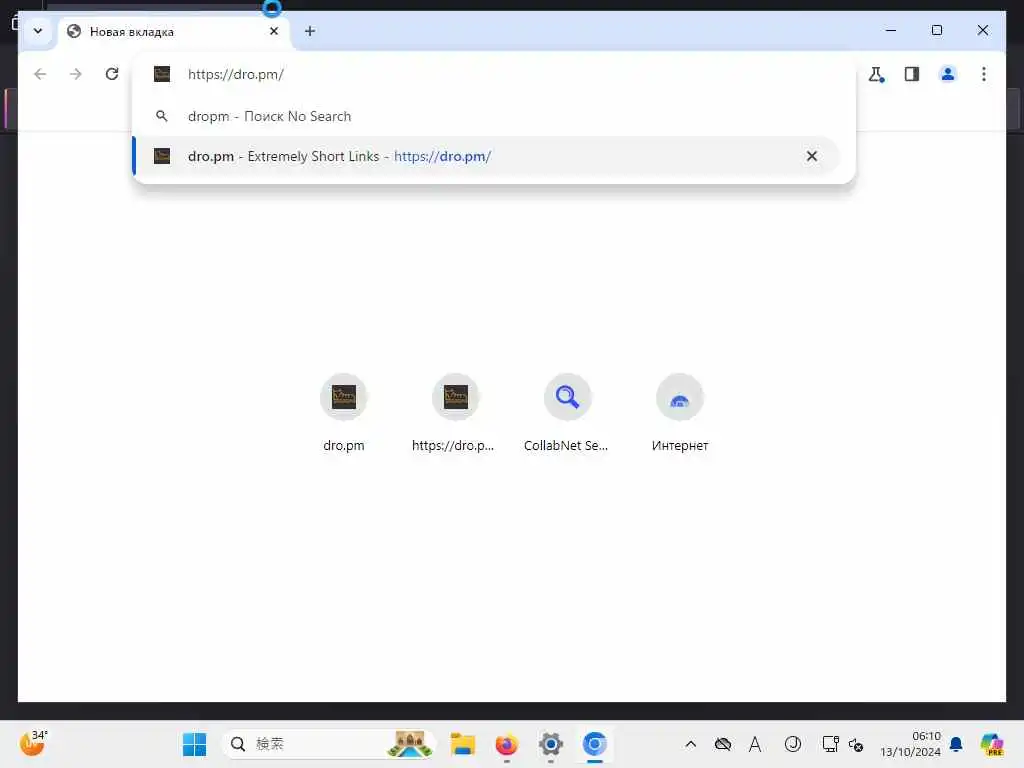
Task: Click the address bar with https://dro.pm/
Action: [493, 74]
